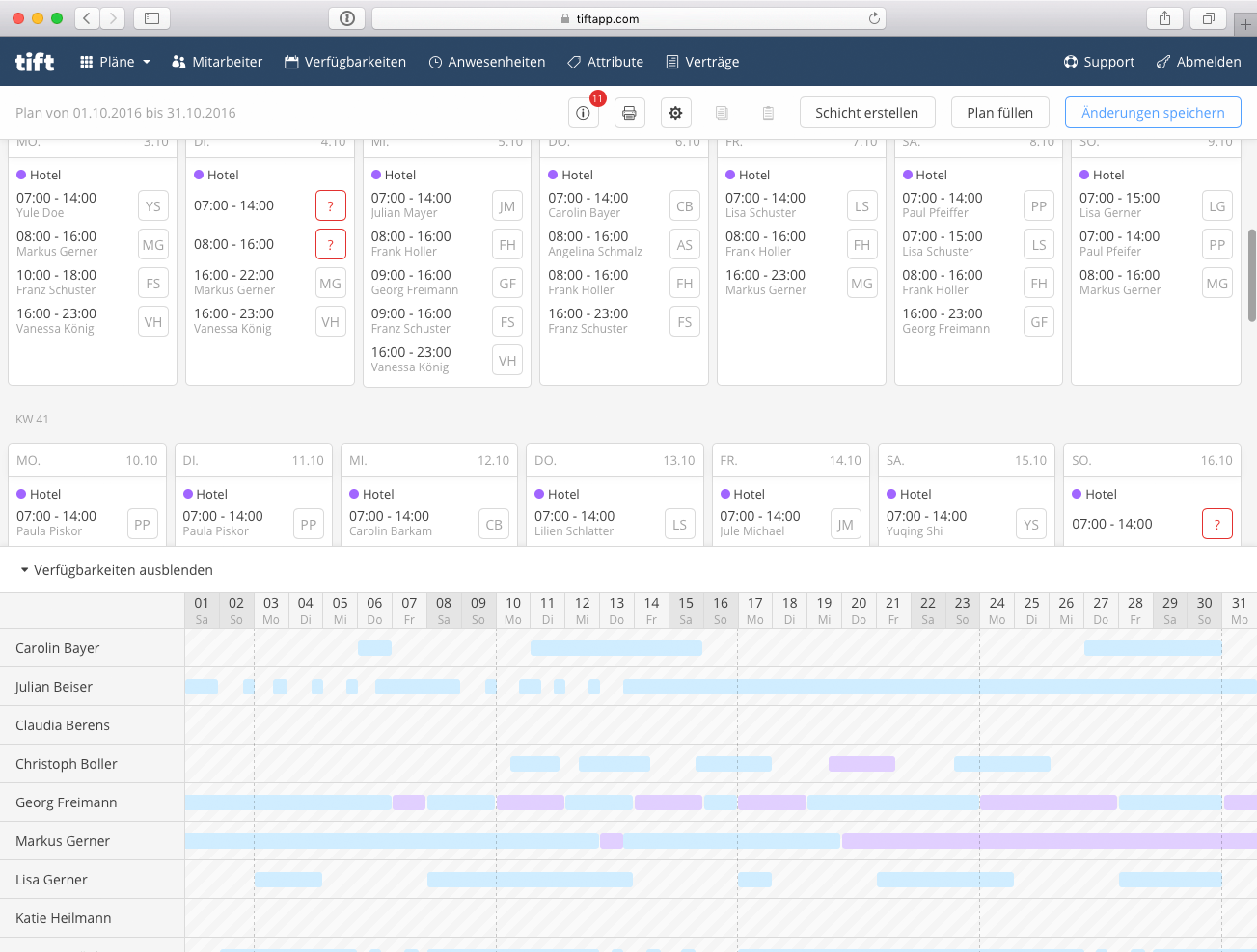1257x952 pixels.
Task: Click the document icon beside settings gear
Action: (722, 113)
